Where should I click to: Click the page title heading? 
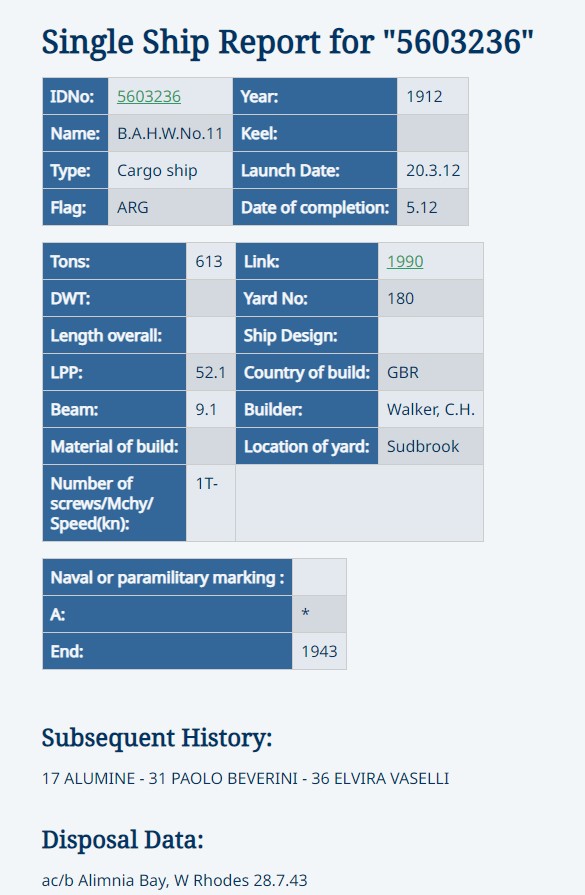(x=288, y=43)
